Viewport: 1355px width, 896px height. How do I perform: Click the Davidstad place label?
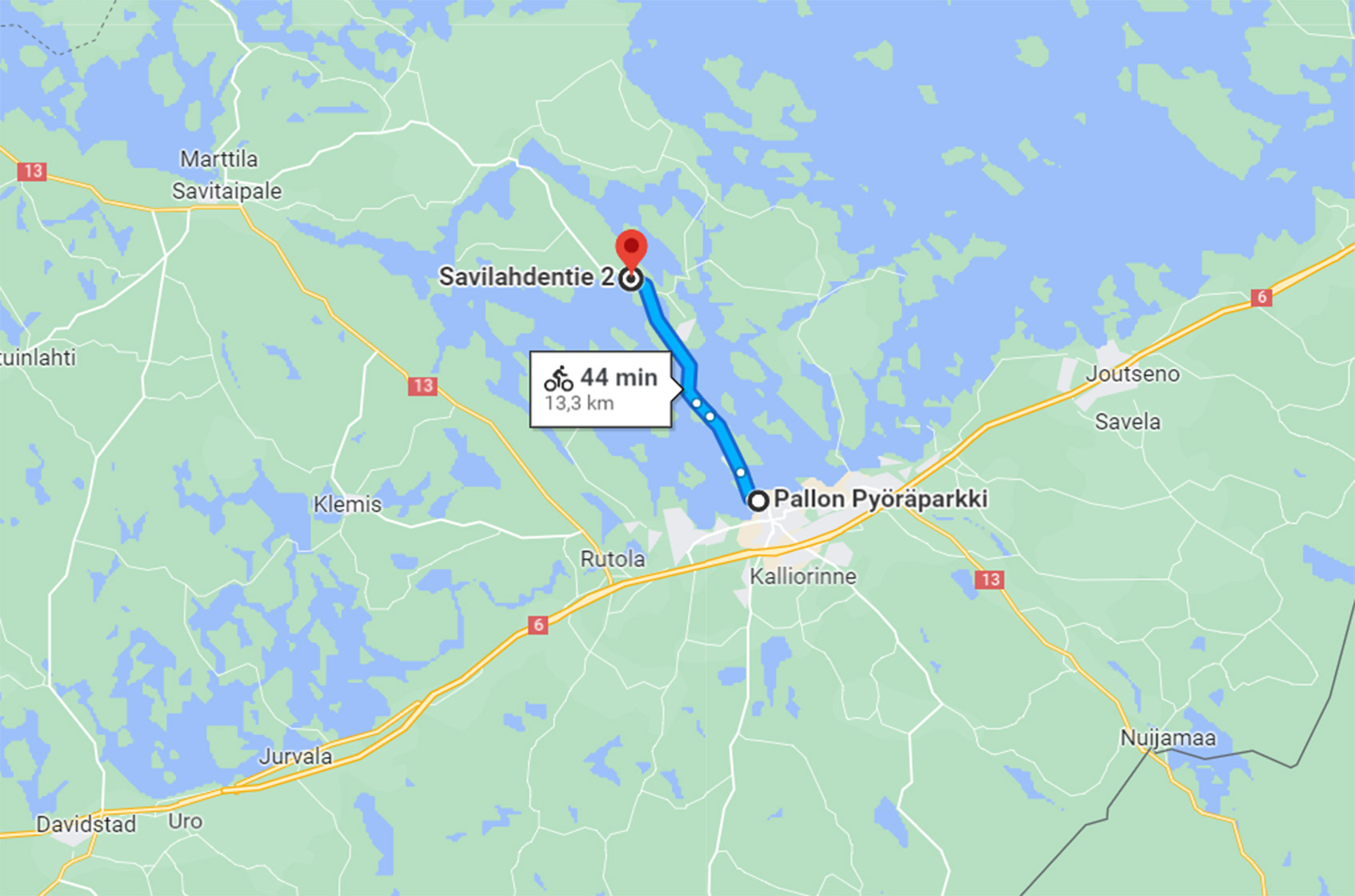click(x=86, y=824)
